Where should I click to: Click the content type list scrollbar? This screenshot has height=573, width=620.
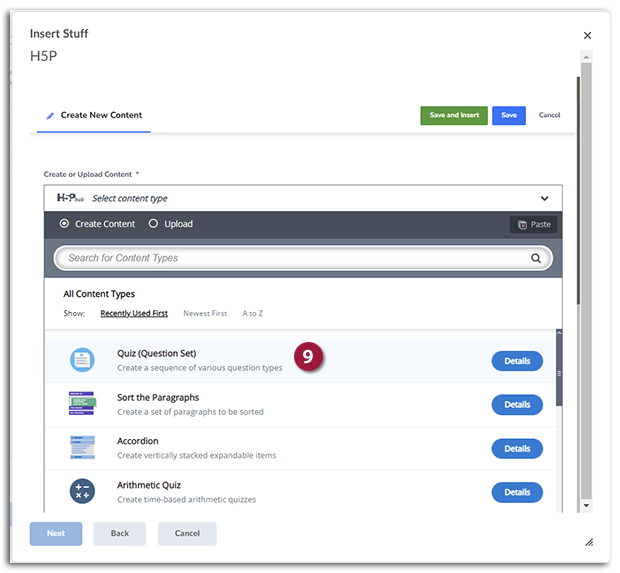[x=559, y=370]
